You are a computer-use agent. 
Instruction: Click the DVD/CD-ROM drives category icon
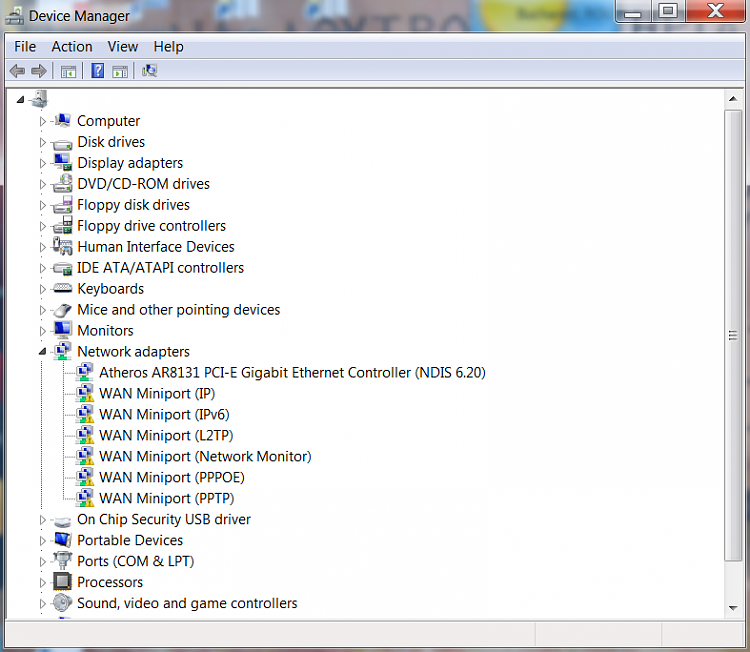coord(62,184)
